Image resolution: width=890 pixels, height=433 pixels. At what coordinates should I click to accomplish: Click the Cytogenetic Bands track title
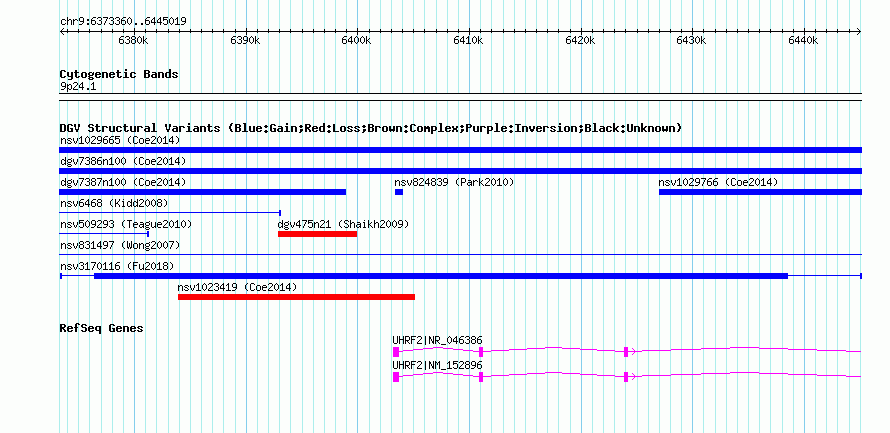(119, 74)
